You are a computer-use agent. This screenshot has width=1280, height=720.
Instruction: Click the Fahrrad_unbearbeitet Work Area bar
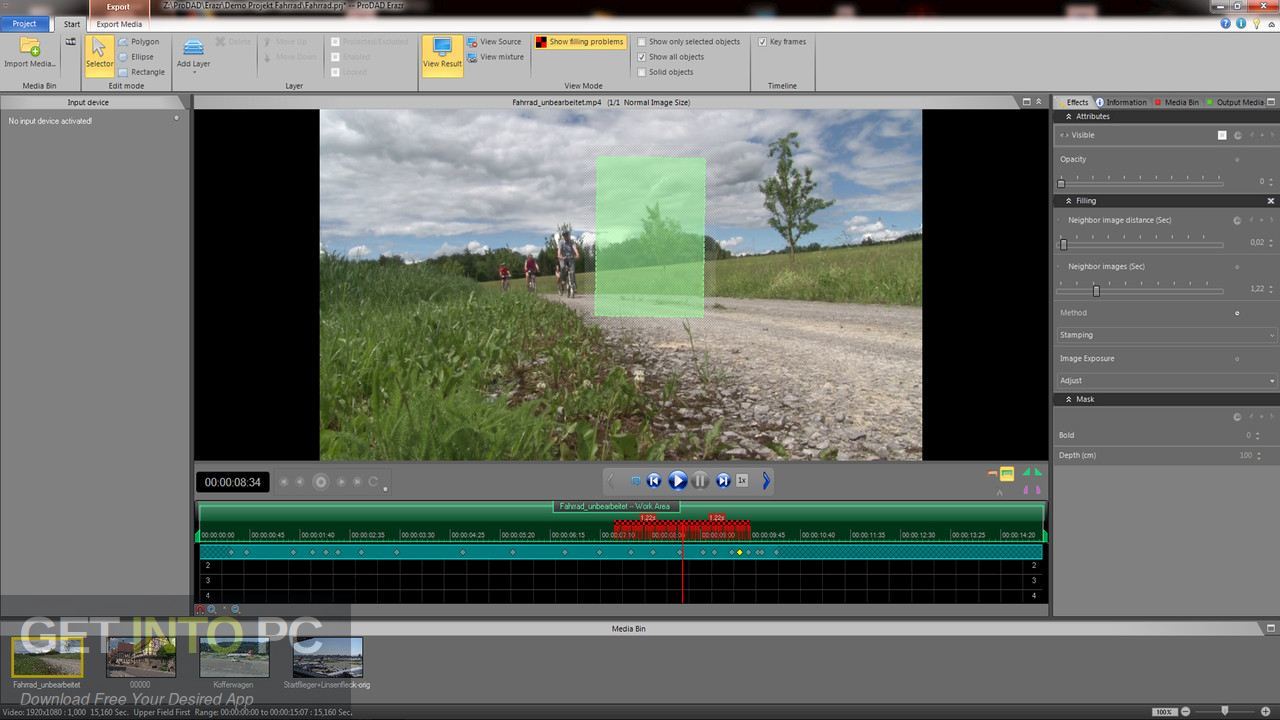[615, 506]
